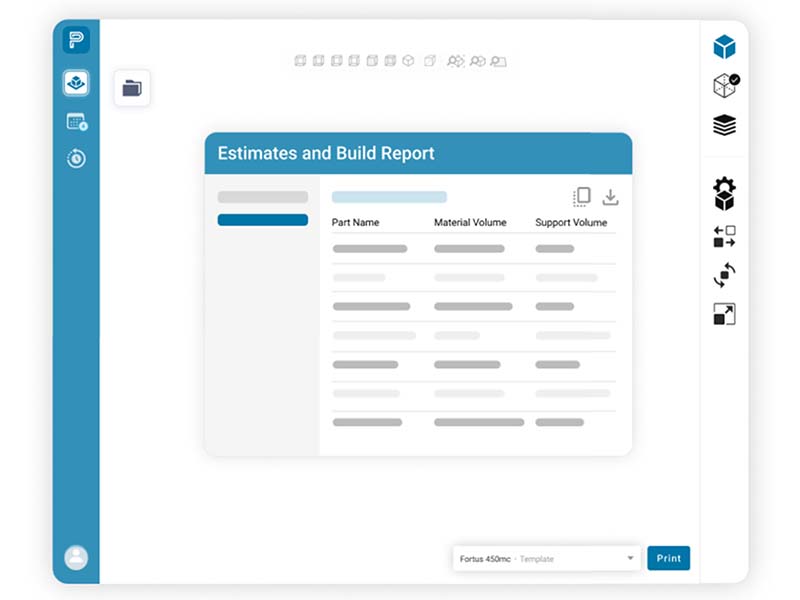Copy the report using the copy icon
The image size is (800, 600).
[x=581, y=197]
